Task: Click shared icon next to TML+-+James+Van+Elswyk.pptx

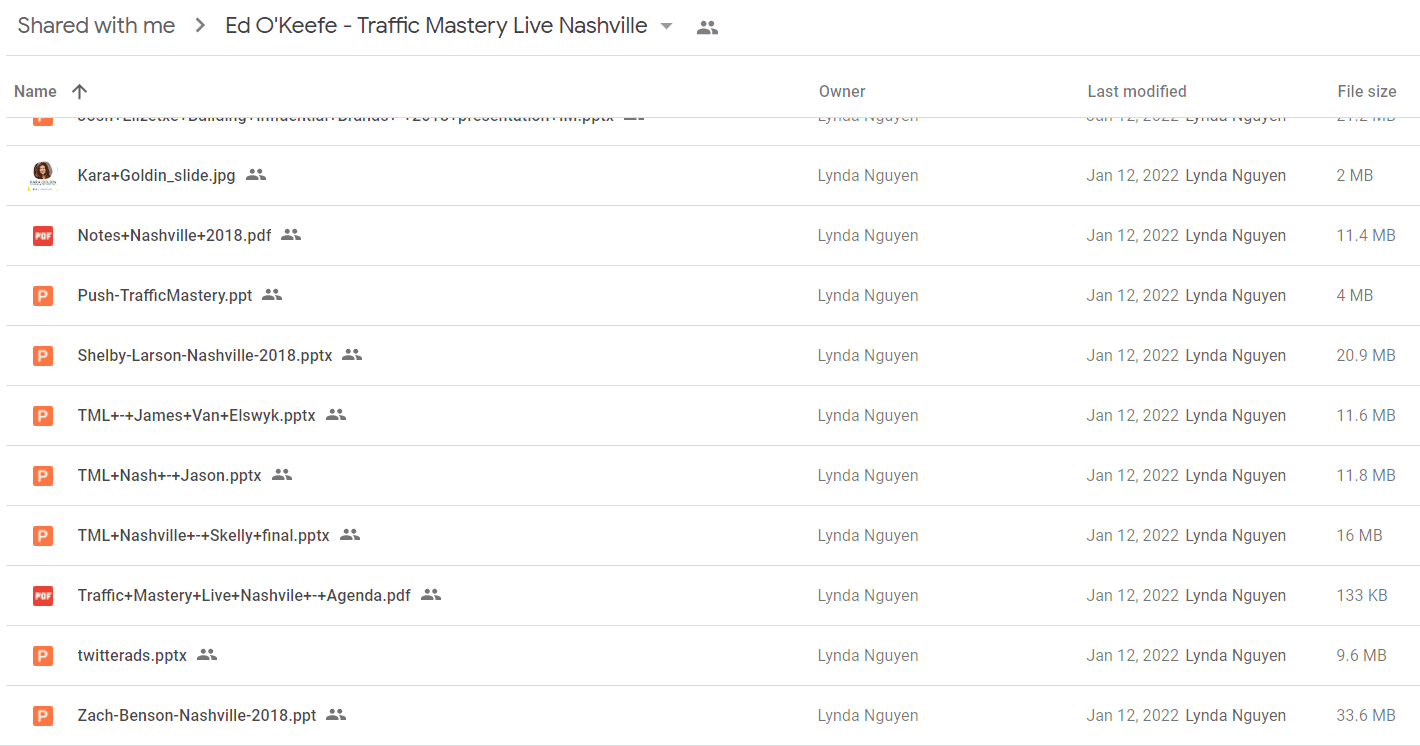Action: (336, 415)
